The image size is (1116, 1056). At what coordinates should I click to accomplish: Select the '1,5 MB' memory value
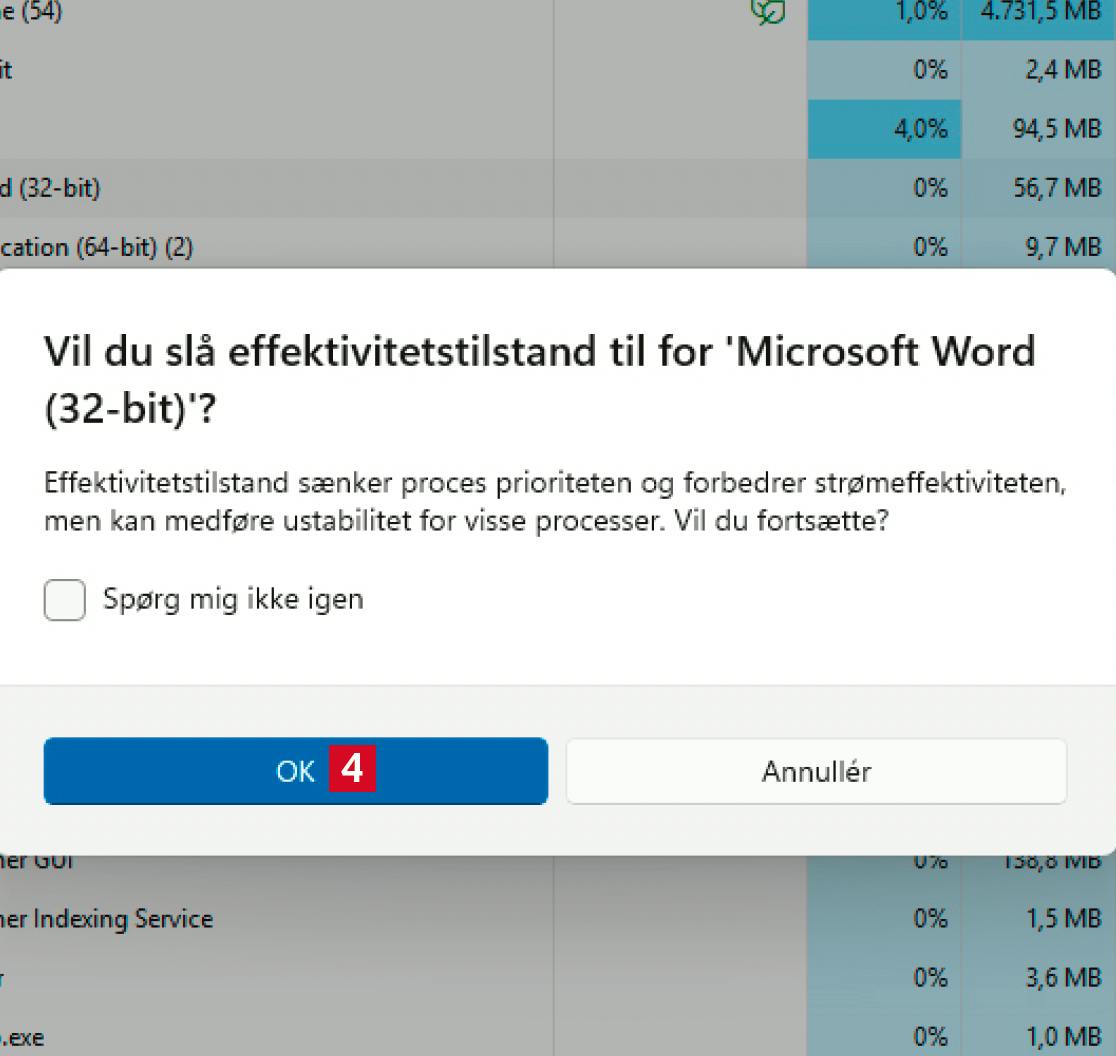[1063, 919]
